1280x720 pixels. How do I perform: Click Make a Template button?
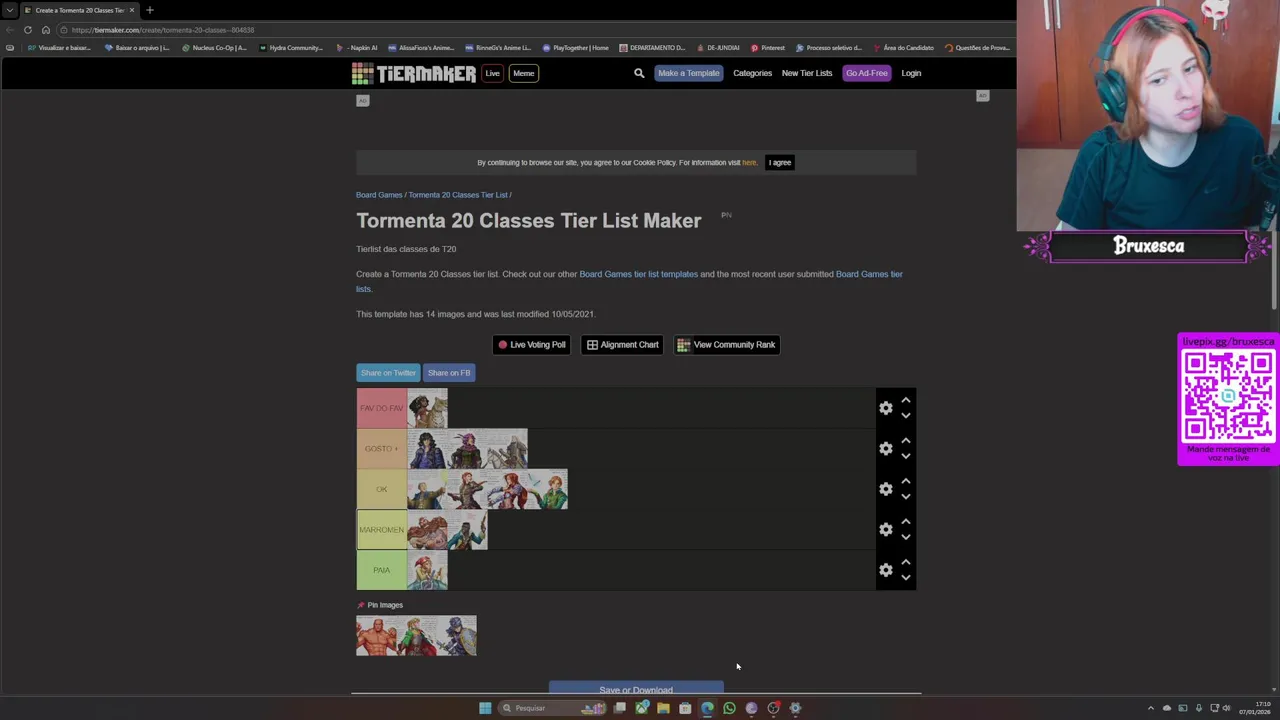pyautogui.click(x=688, y=73)
